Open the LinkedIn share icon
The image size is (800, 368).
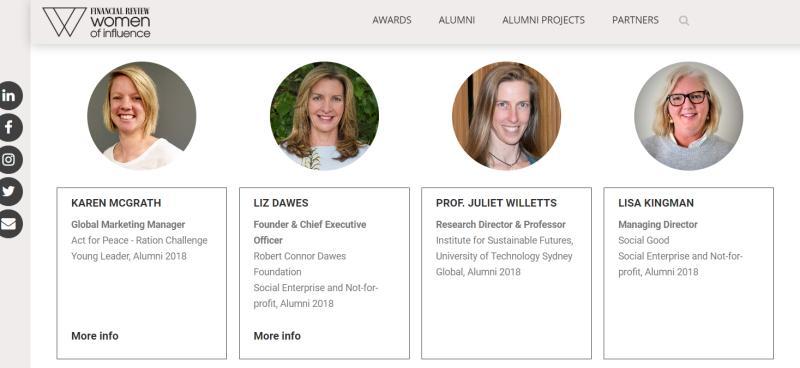pos(9,95)
